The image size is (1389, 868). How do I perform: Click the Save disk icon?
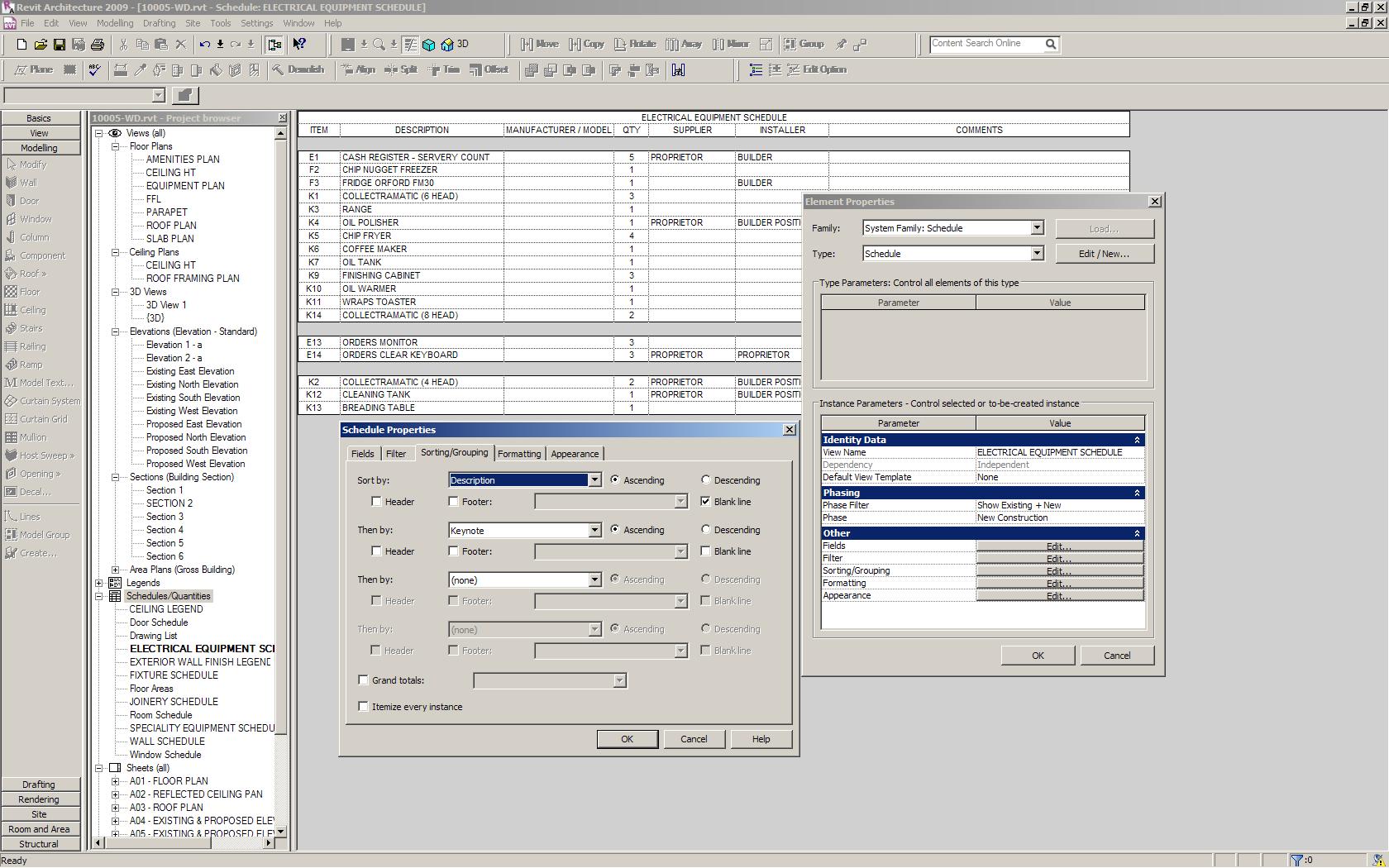click(59, 45)
